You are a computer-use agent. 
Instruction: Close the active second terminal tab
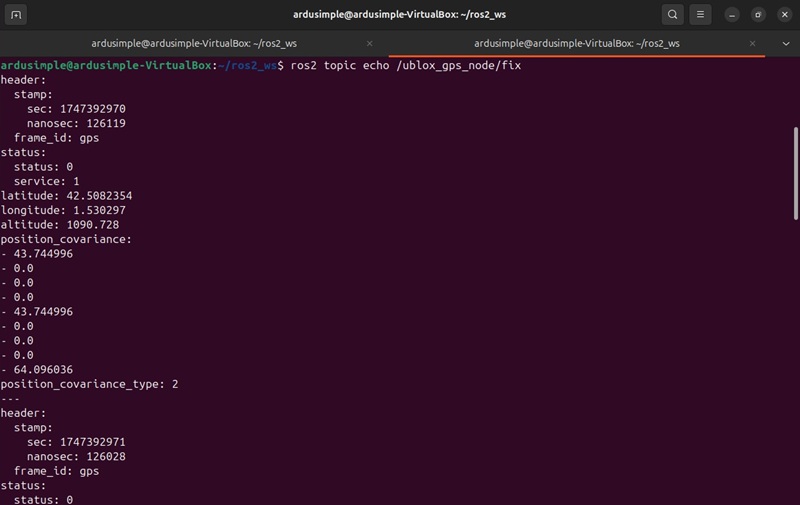pos(753,44)
